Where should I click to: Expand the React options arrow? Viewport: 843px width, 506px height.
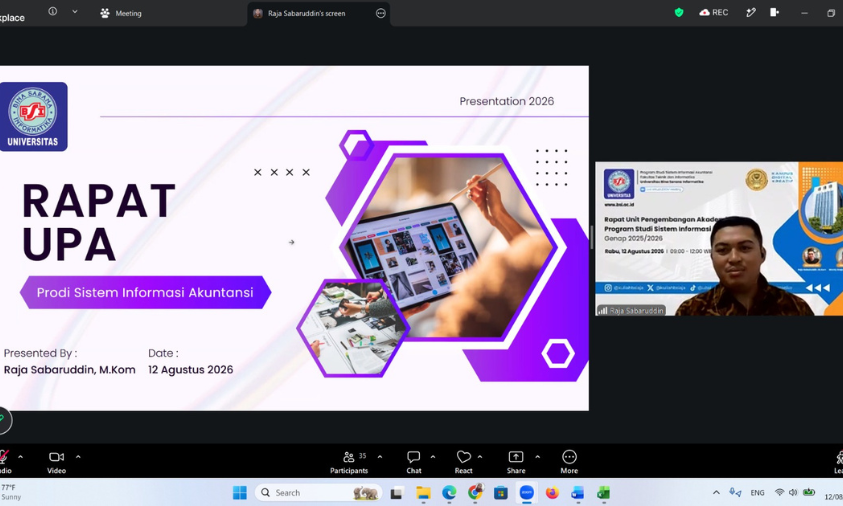tap(480, 457)
